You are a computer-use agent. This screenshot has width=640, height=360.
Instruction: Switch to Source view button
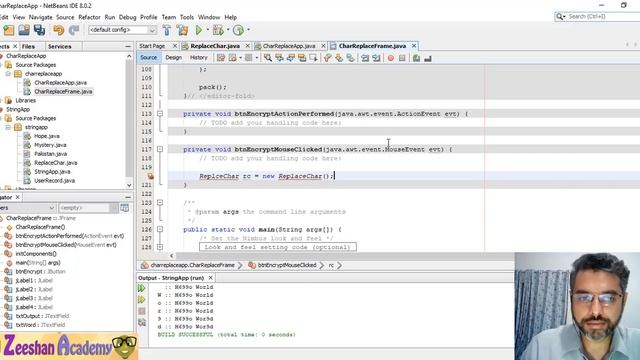pos(149,58)
